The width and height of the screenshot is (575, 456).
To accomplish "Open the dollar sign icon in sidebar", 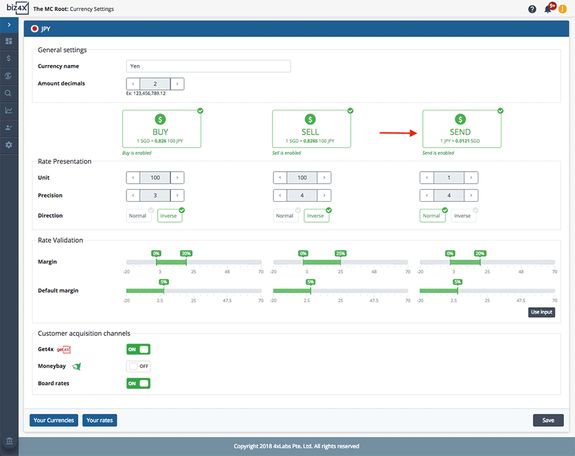I will click(x=9, y=58).
